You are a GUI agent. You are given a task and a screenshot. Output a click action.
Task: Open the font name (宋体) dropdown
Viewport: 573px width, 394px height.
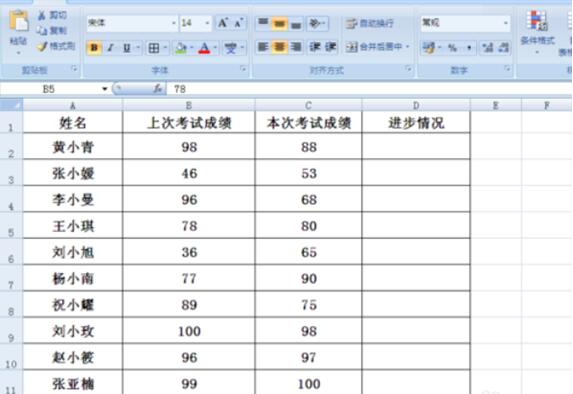tap(174, 23)
